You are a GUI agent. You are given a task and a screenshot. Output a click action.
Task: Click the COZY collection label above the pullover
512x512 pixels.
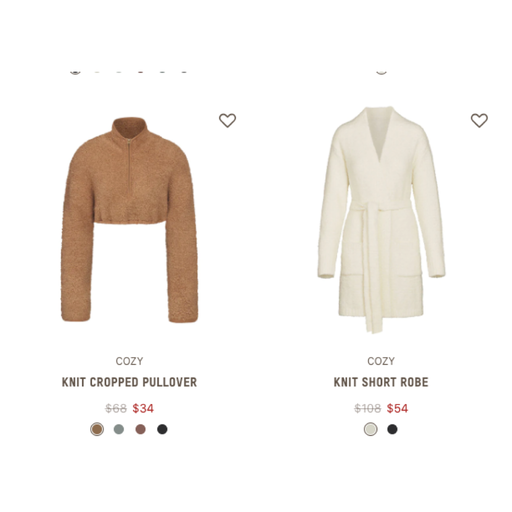coord(129,361)
